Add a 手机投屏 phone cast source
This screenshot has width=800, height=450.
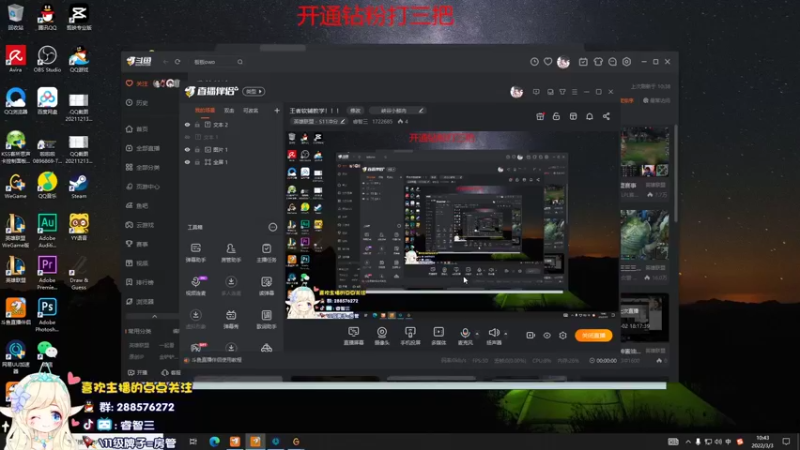[x=410, y=336]
